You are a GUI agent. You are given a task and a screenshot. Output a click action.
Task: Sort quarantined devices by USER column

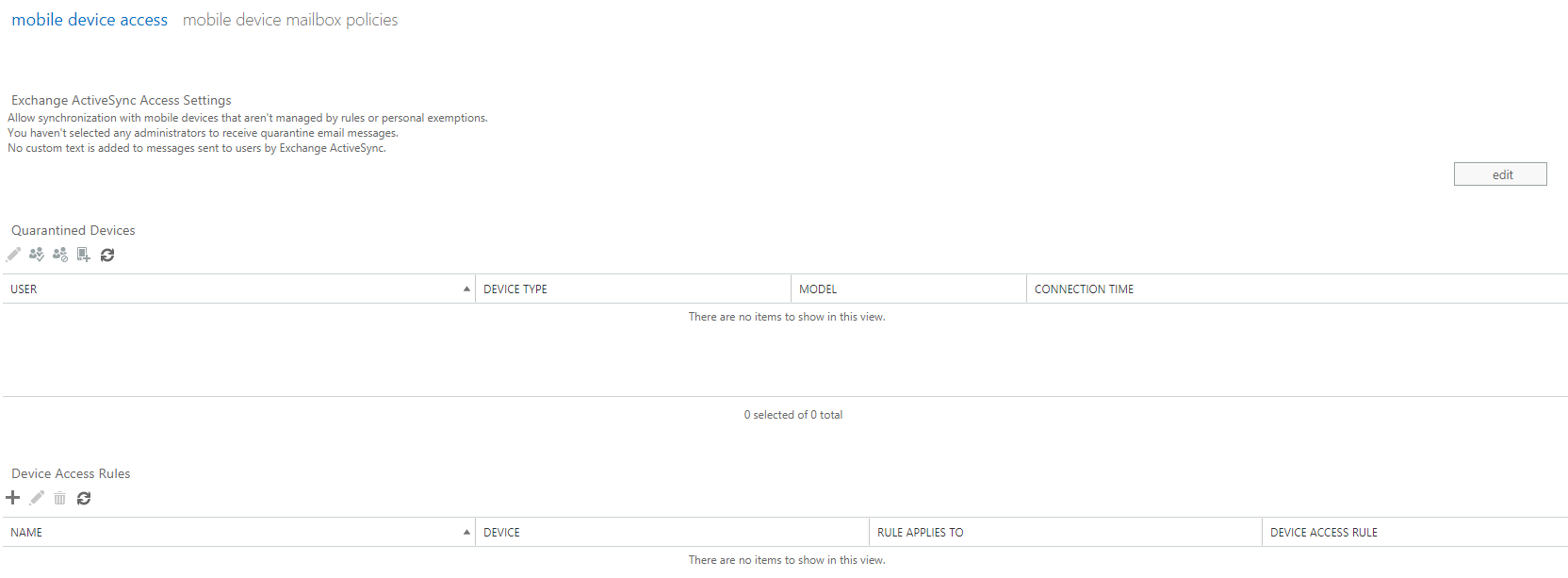238,289
